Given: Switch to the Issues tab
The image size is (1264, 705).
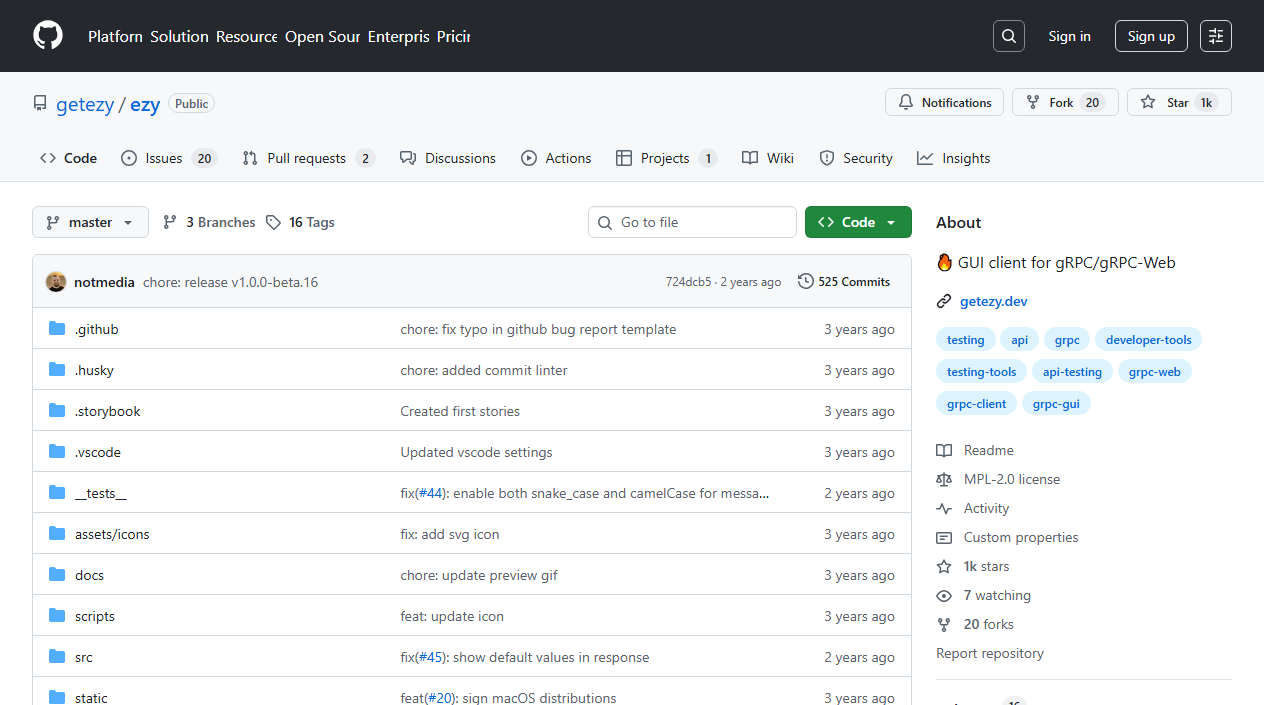Looking at the screenshot, I should (169, 158).
